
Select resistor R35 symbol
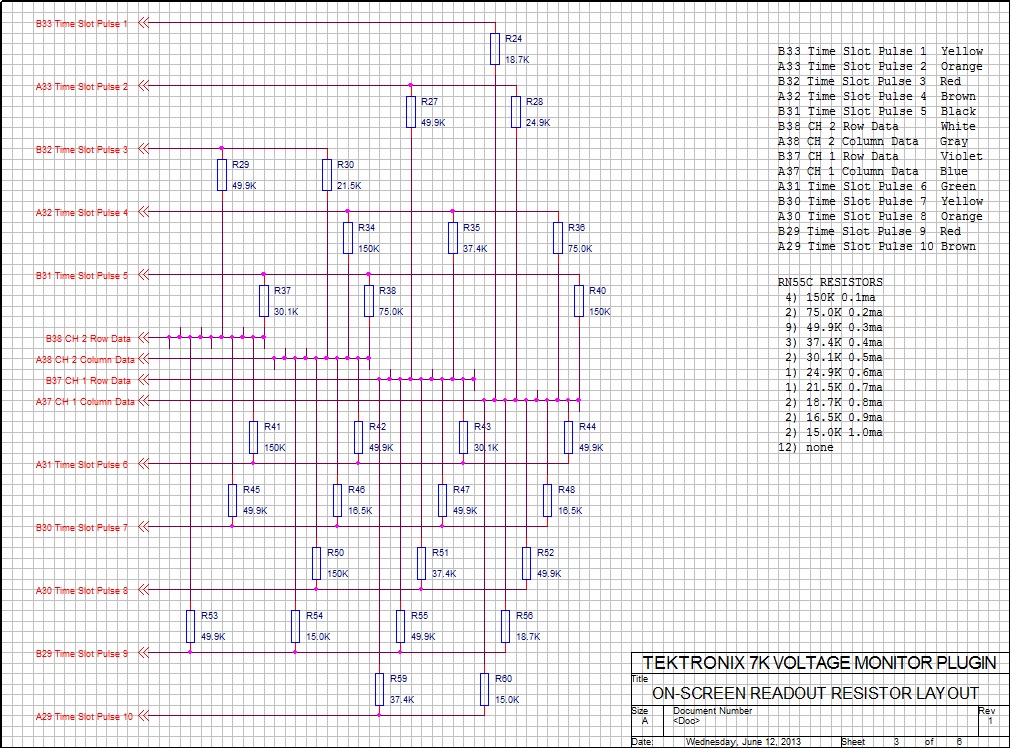tap(453, 238)
